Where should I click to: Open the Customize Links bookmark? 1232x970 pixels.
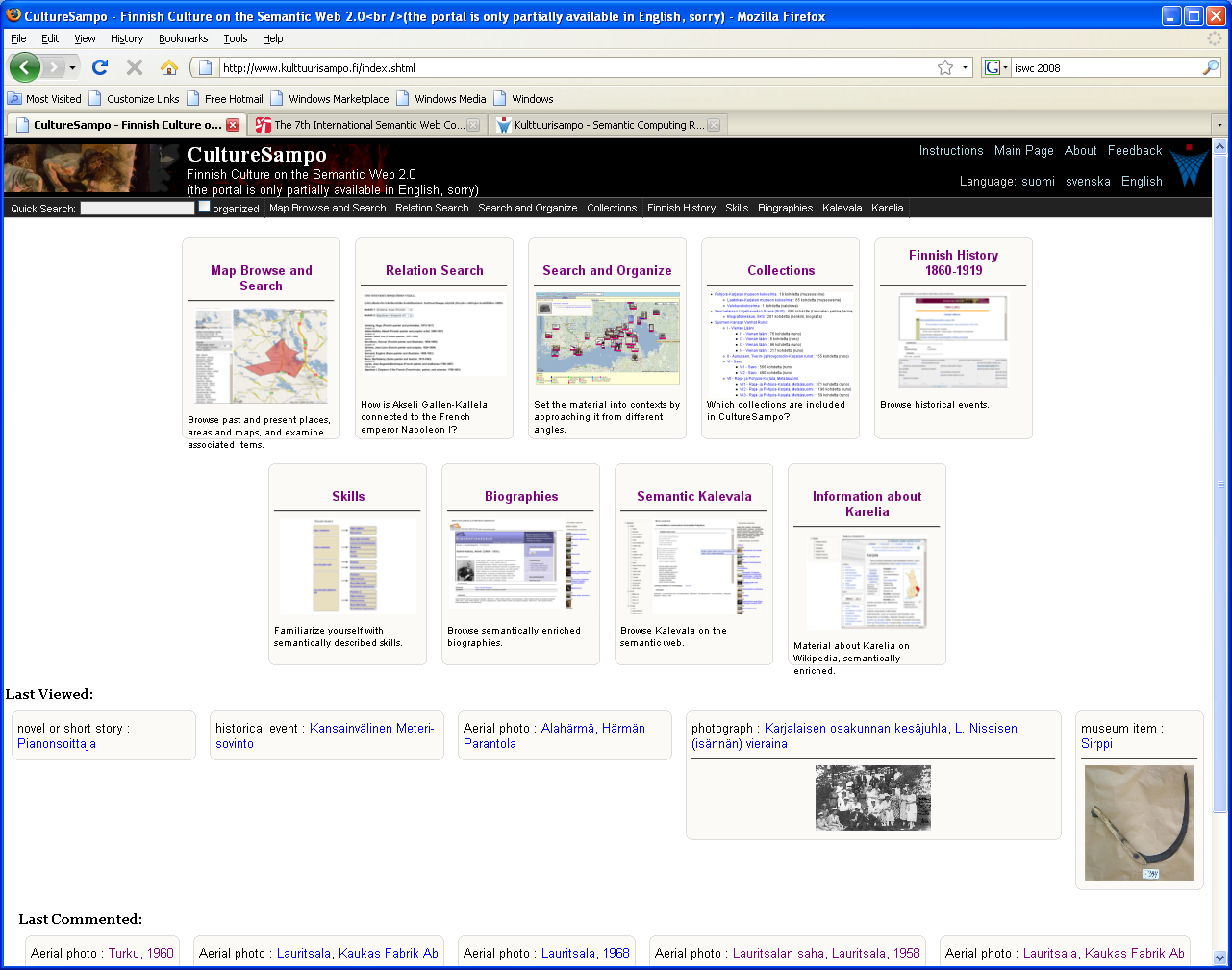coord(134,99)
